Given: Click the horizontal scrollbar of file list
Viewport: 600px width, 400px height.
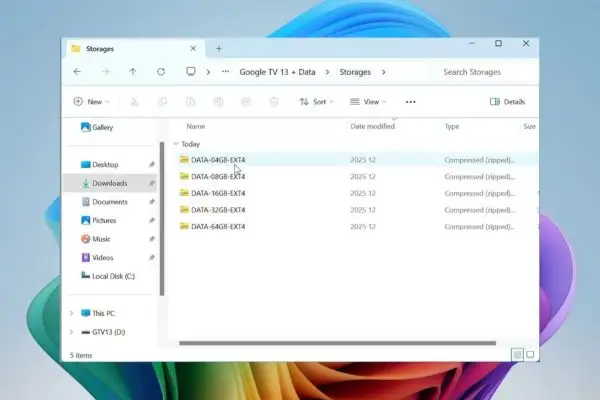Looking at the screenshot, I should (x=338, y=343).
